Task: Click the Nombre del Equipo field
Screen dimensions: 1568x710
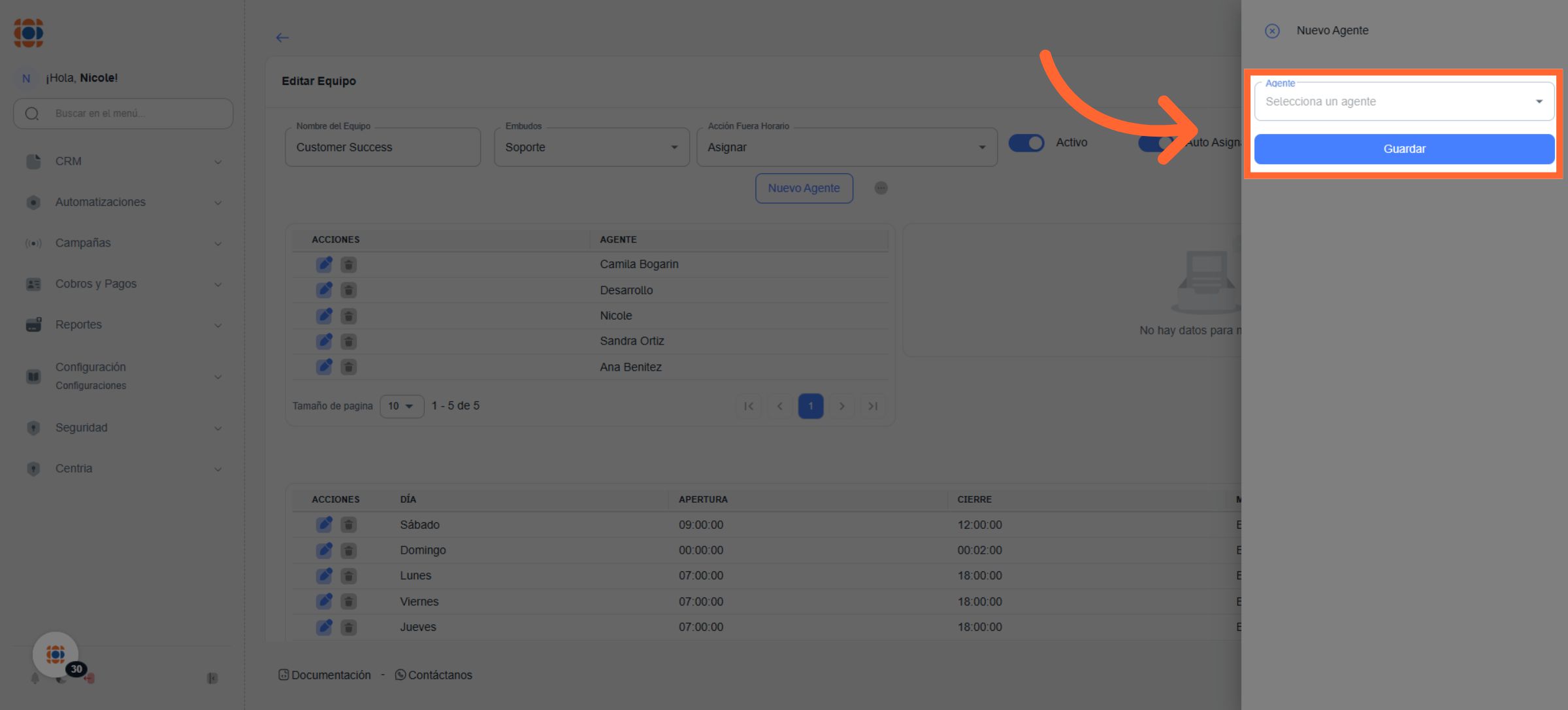Action: click(382, 148)
